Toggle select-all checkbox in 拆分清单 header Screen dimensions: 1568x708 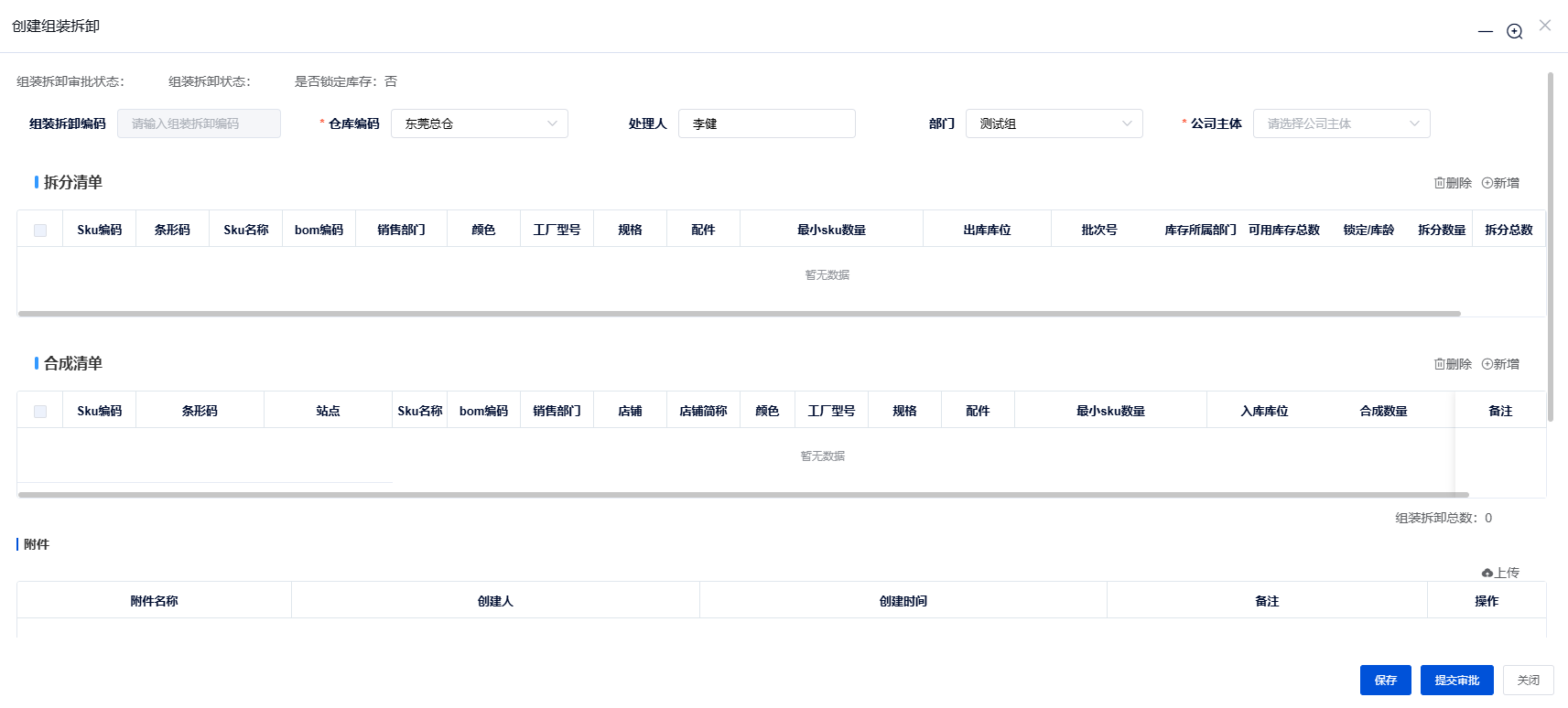tap(40, 230)
